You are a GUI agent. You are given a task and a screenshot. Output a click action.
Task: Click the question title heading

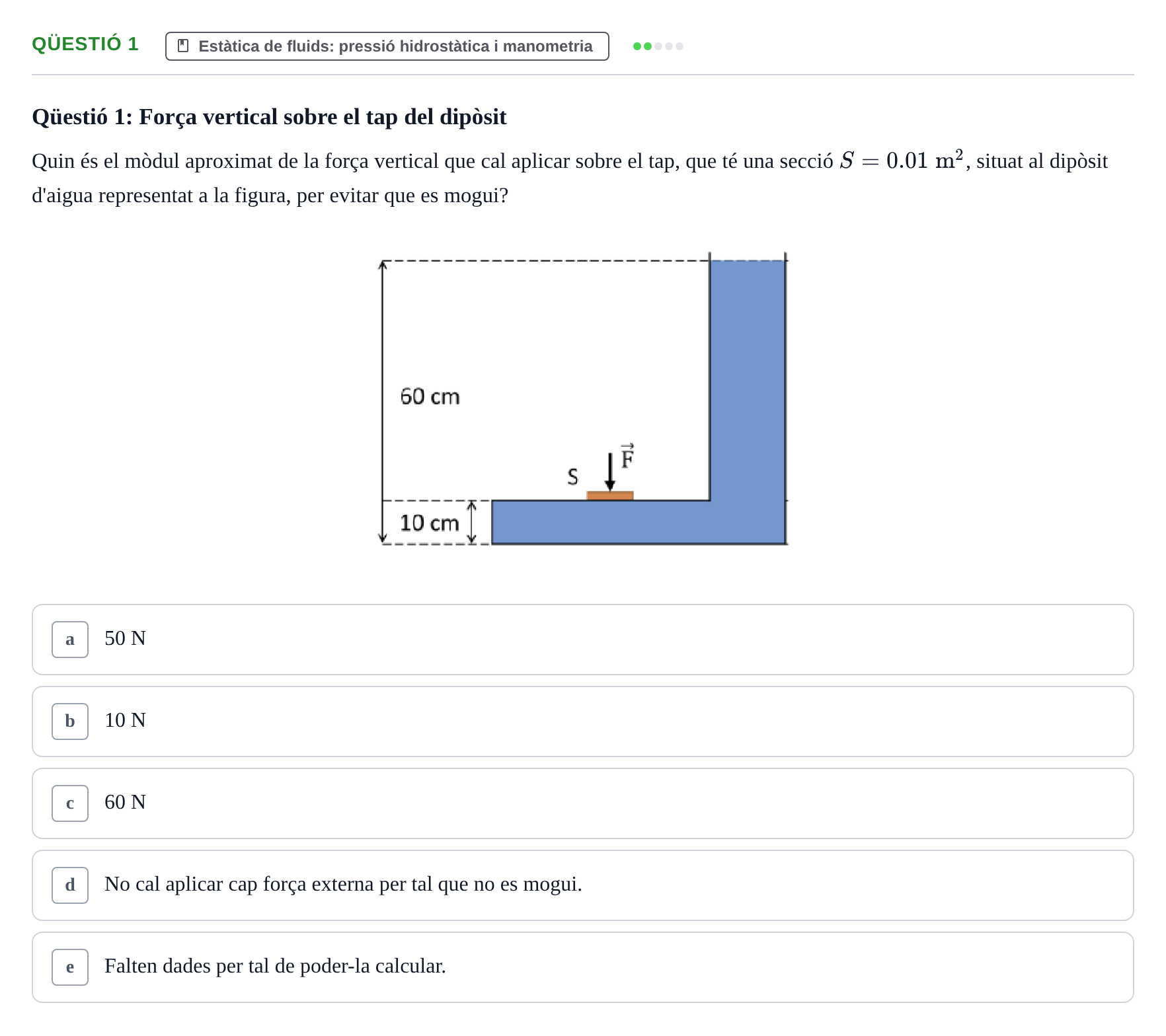269,117
